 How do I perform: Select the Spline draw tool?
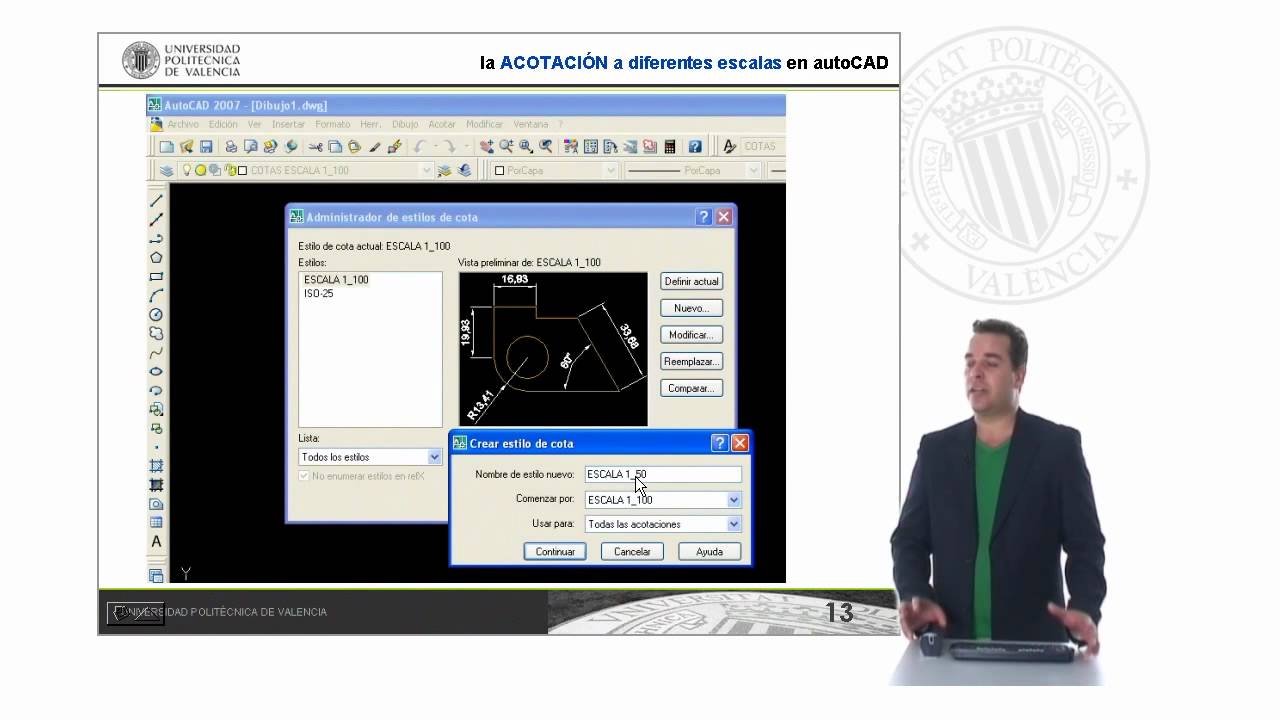(x=156, y=352)
